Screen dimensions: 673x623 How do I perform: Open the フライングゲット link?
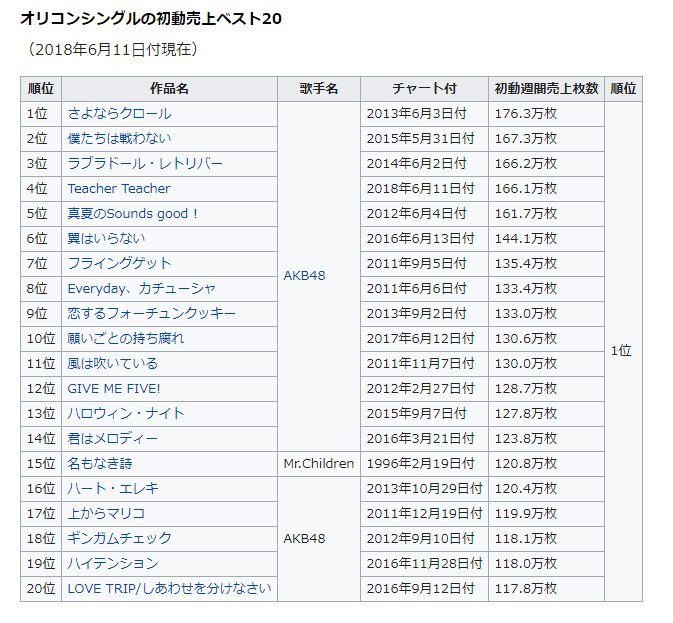point(119,263)
